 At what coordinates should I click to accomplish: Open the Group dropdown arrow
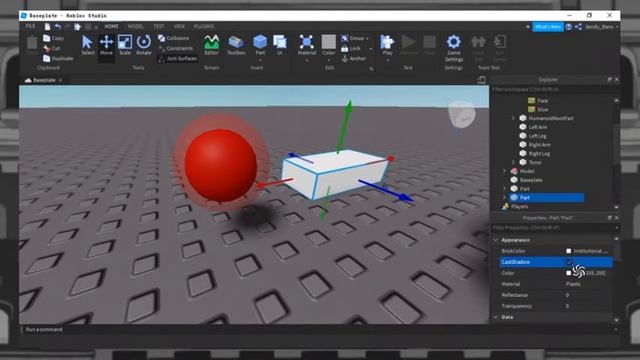367,38
